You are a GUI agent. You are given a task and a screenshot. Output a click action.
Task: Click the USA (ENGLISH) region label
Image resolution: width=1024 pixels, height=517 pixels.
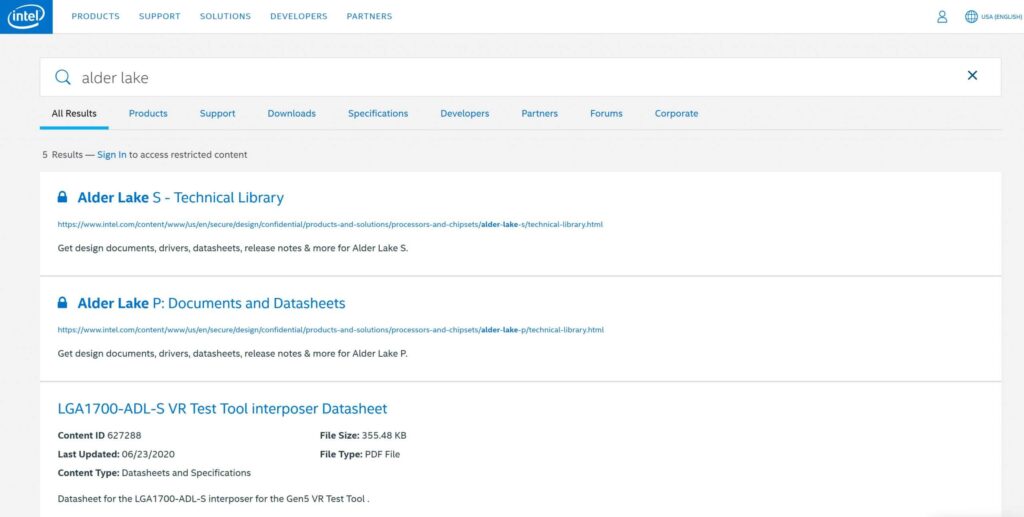click(x=1001, y=18)
